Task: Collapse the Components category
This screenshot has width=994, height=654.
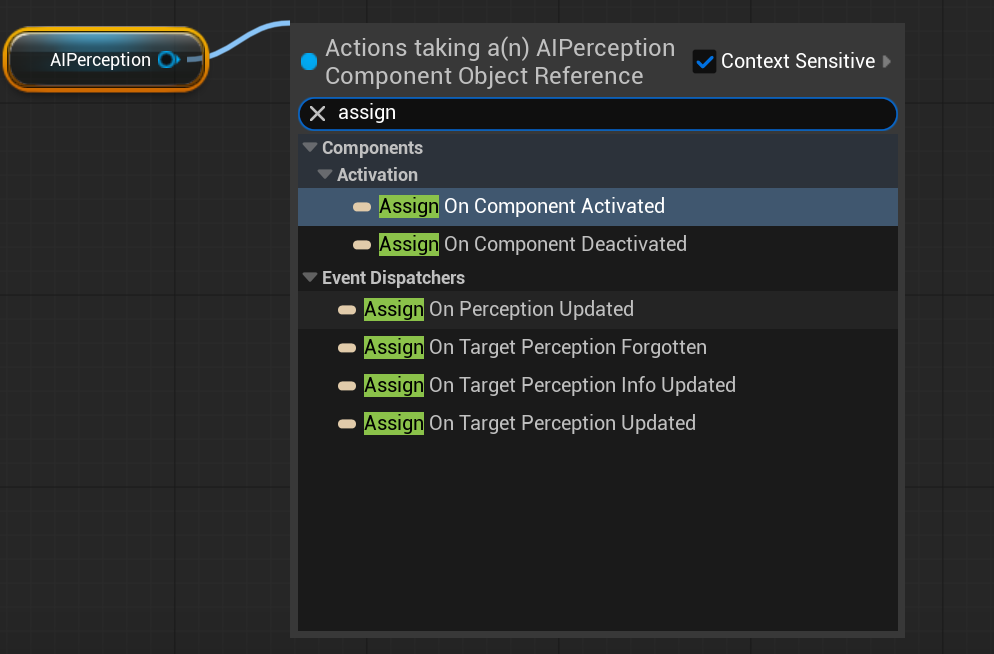Action: tap(310, 148)
